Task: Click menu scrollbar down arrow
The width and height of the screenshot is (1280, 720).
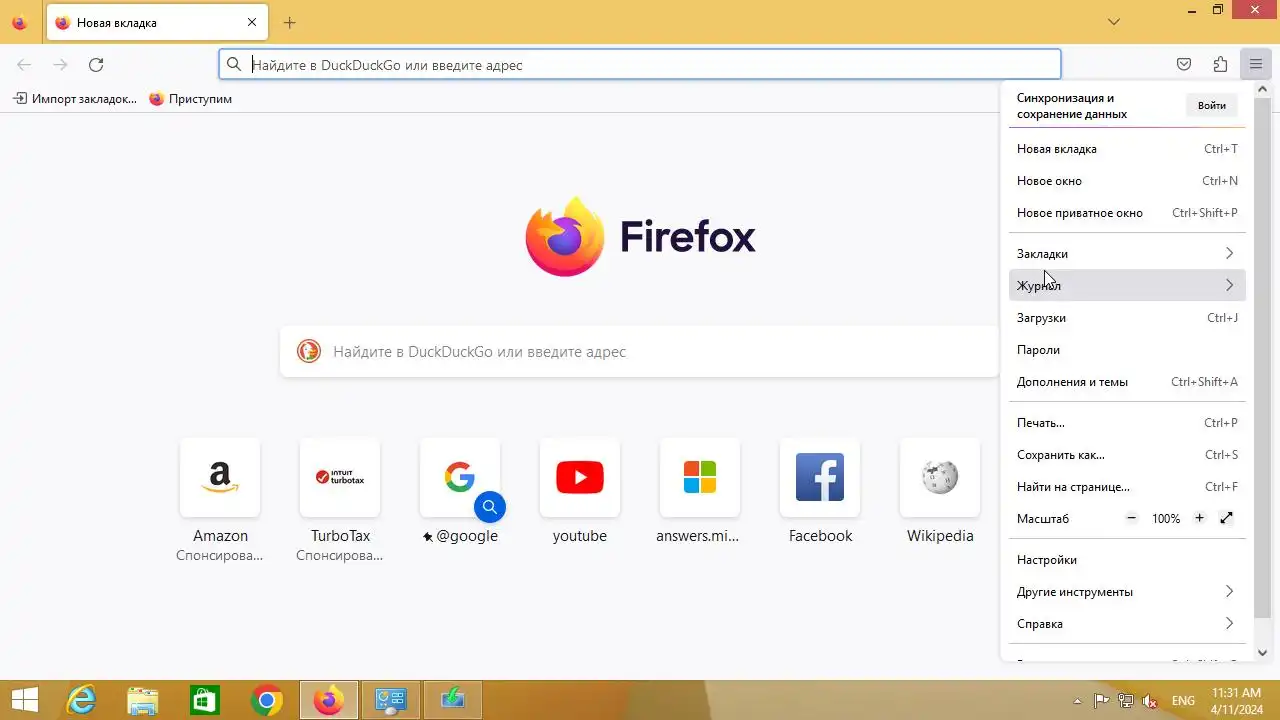Action: point(1262,653)
